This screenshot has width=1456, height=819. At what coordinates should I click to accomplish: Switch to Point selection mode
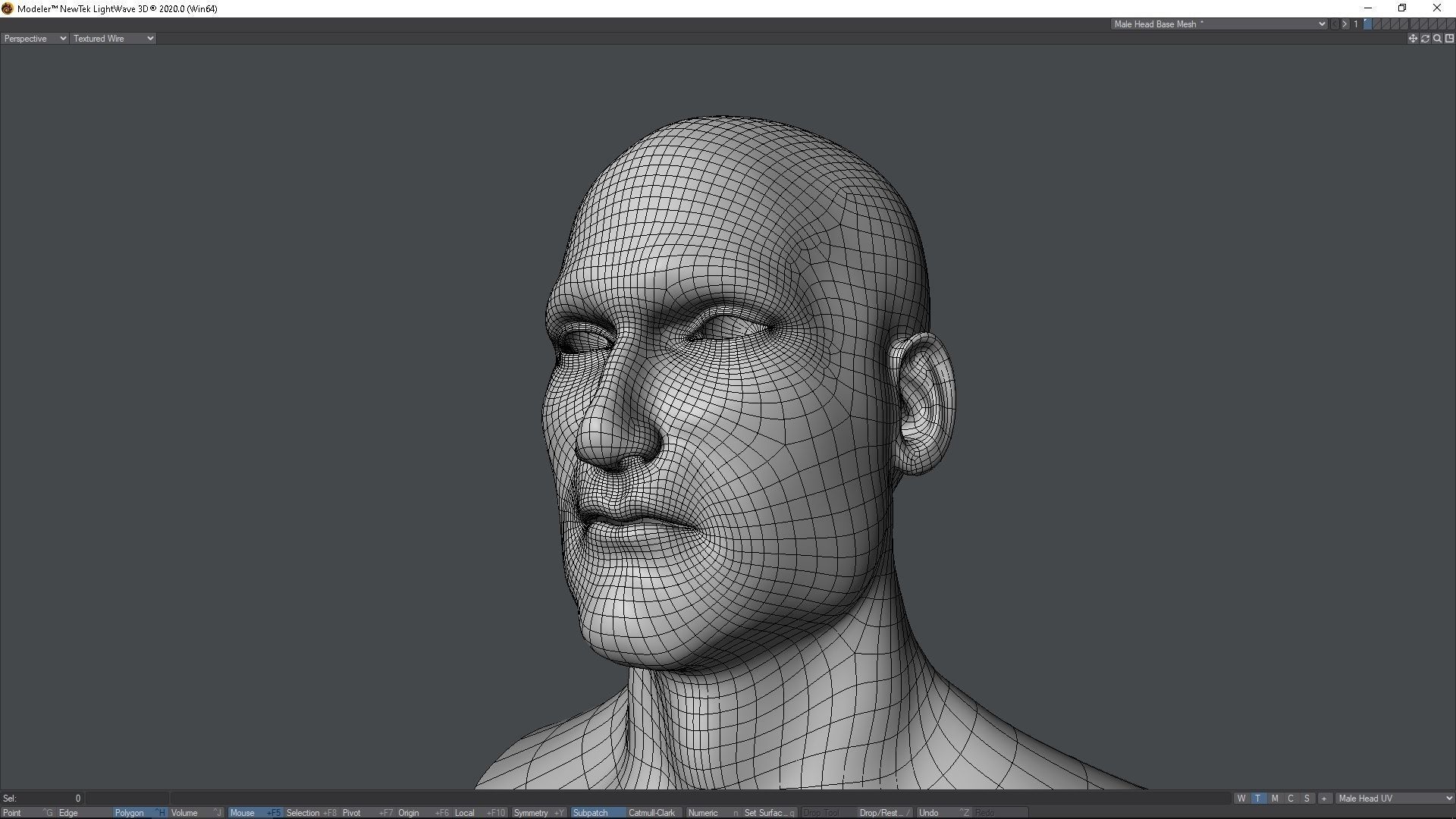(x=27, y=813)
